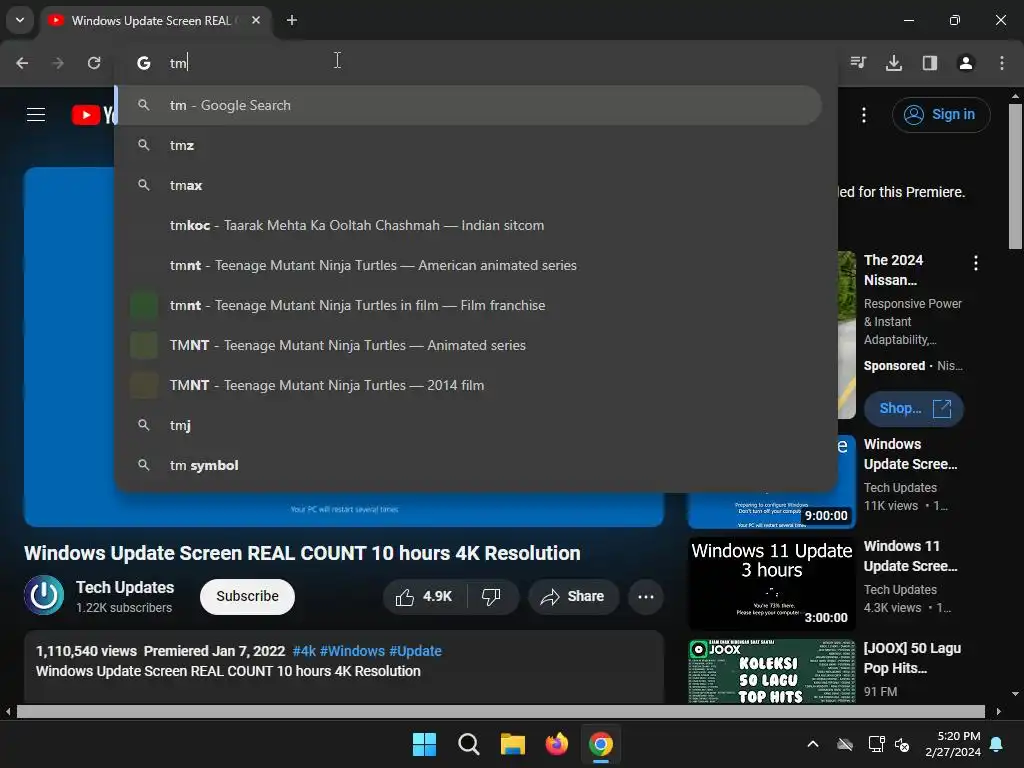1024x768 pixels.
Task: Pick the 'tm symbol' search suggestion
Action: point(468,465)
